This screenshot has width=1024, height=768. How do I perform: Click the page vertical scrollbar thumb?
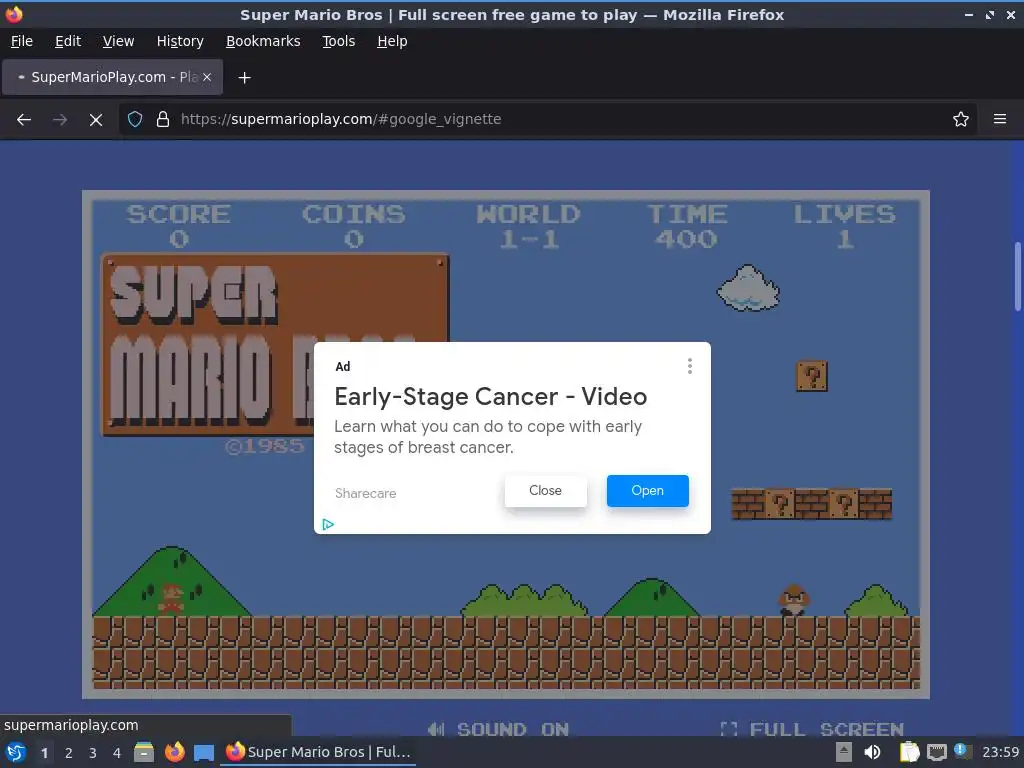tap(1017, 276)
